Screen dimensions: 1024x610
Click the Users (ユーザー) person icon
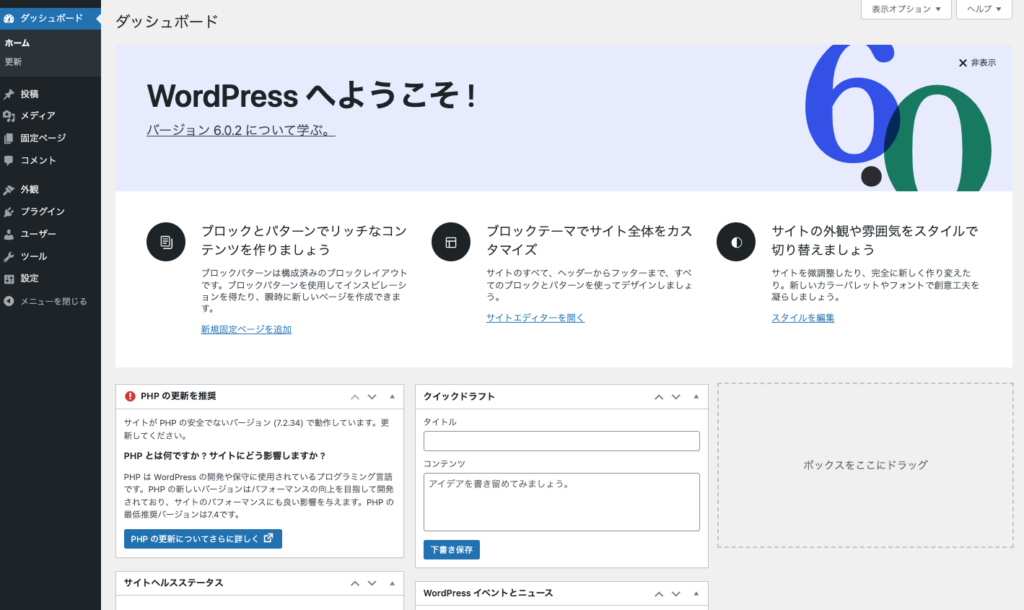click(9, 234)
